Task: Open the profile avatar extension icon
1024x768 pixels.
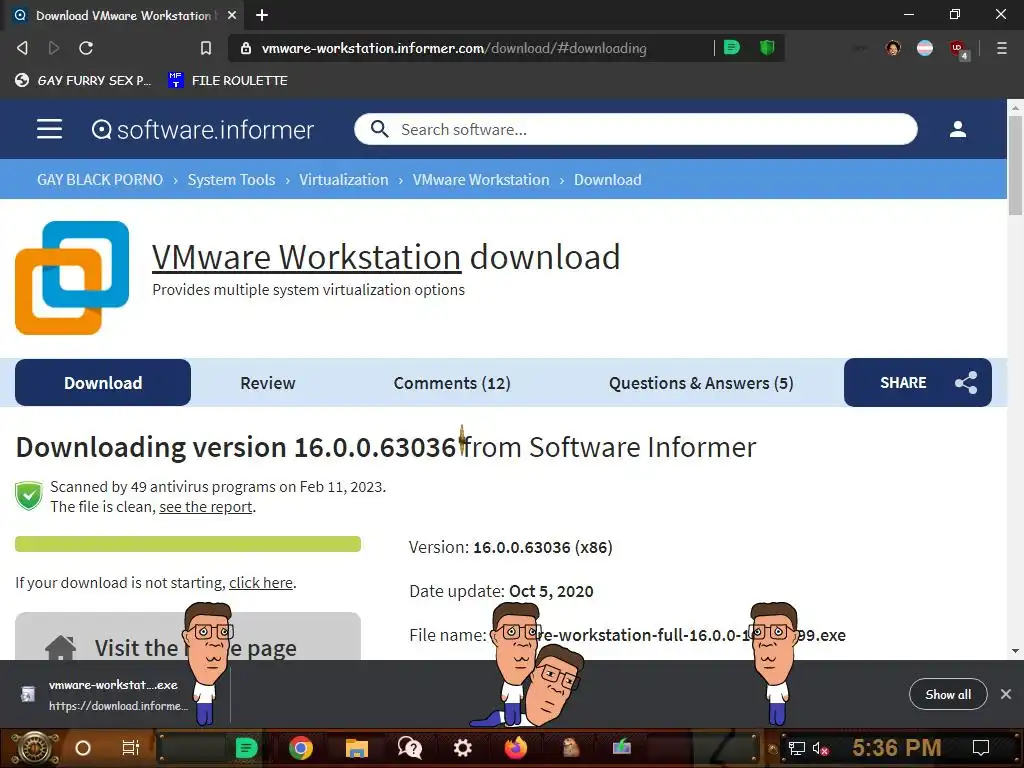Action: click(x=893, y=48)
